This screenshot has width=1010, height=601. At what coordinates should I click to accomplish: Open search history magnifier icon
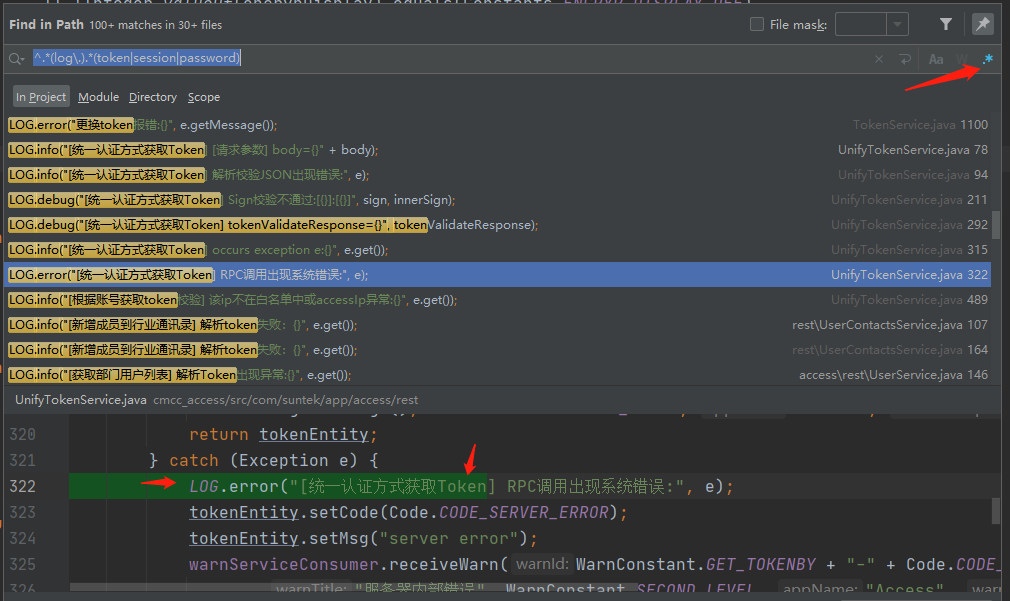pyautogui.click(x=17, y=59)
